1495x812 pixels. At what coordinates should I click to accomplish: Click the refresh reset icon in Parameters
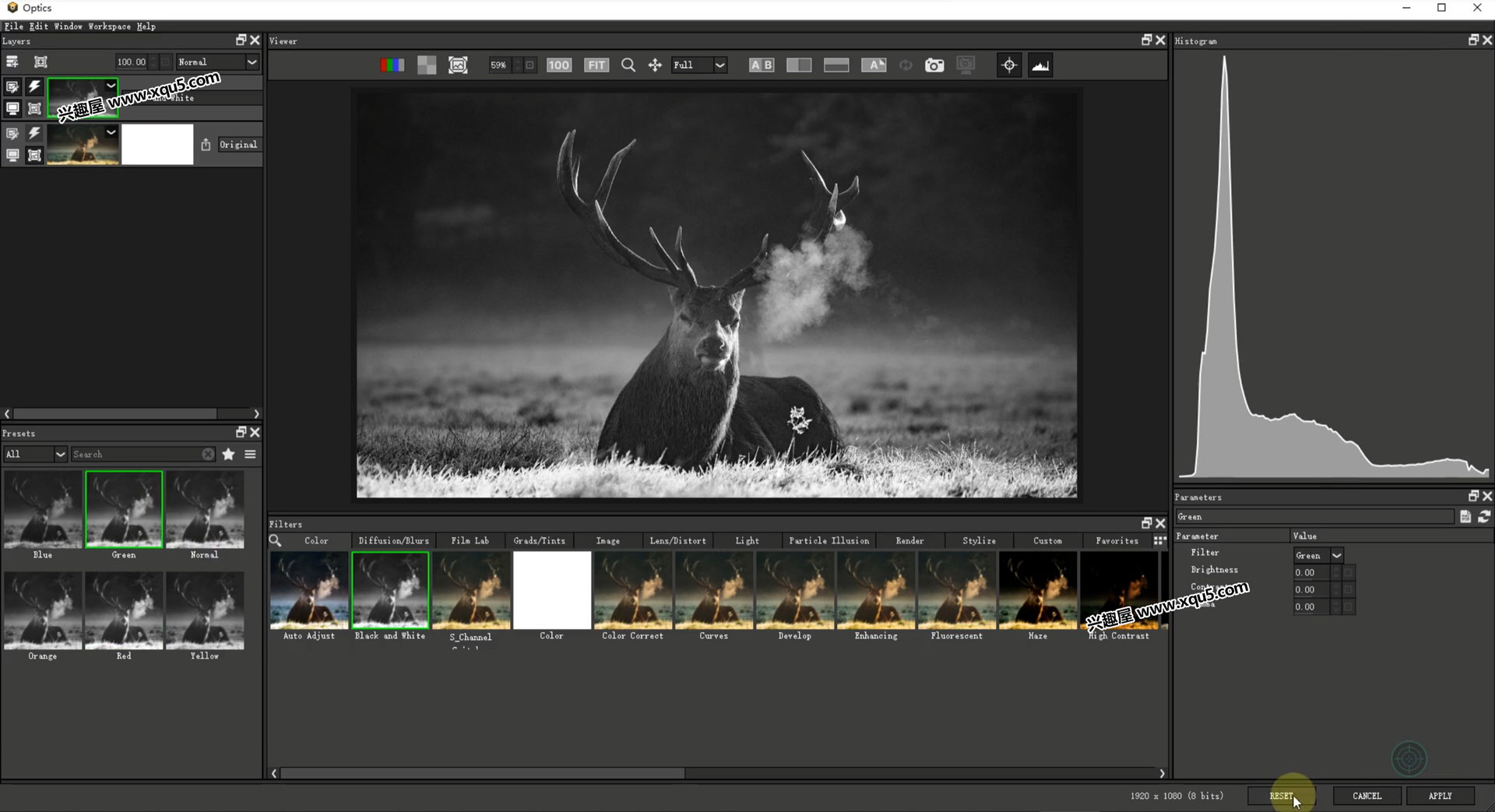(1484, 516)
